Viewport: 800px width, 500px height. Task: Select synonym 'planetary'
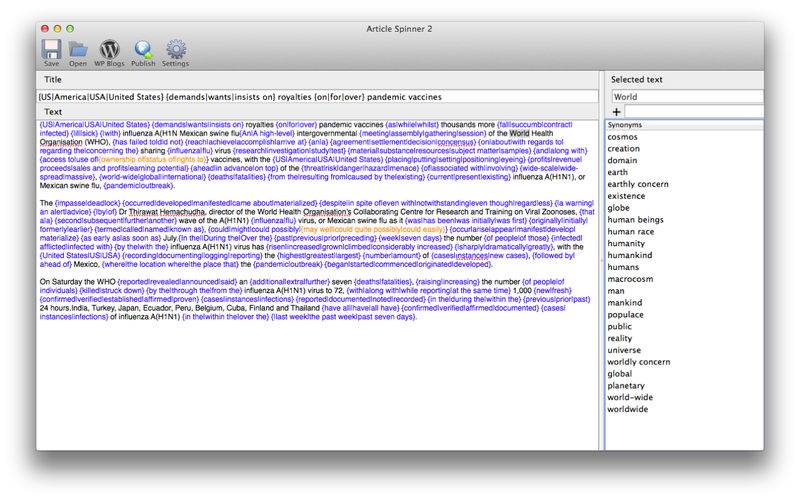[x=626, y=385]
